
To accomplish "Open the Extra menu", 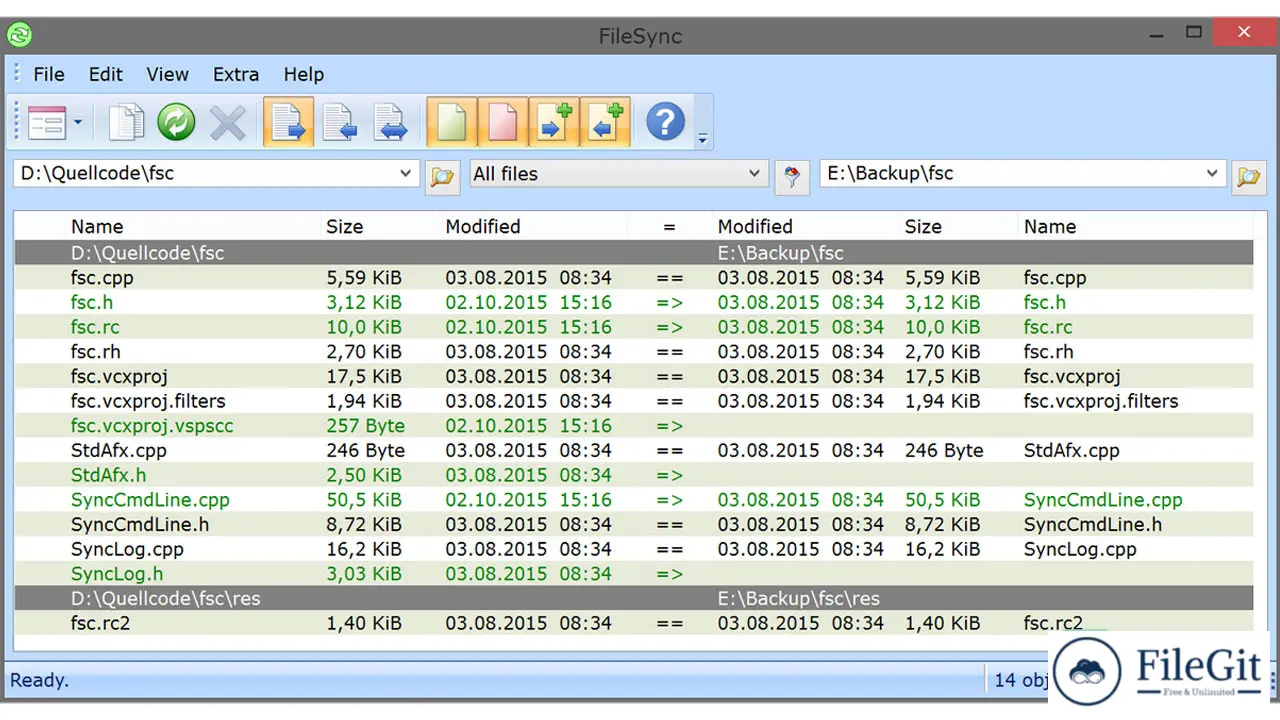I will pos(236,74).
